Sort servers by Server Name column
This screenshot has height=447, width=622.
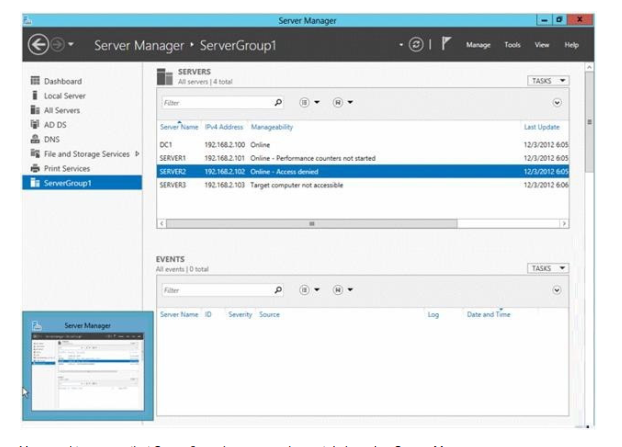point(179,127)
